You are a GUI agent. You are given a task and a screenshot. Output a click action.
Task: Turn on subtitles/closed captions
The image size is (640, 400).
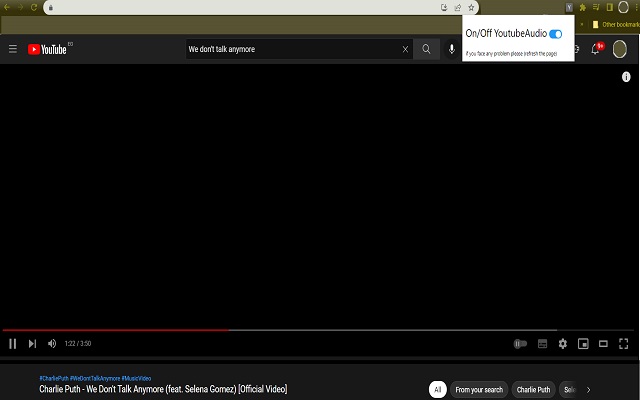[x=542, y=344]
